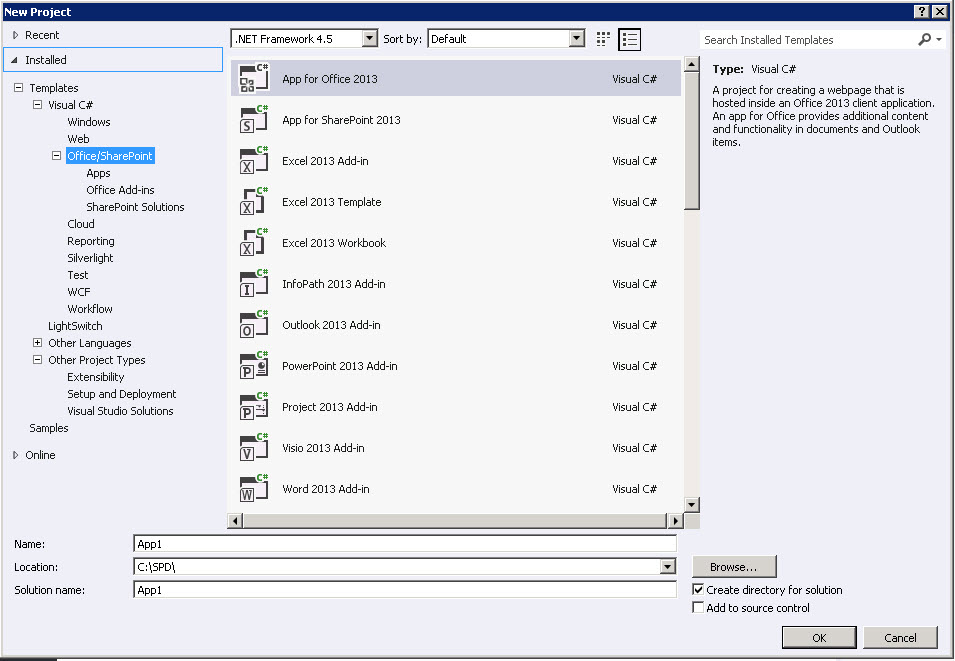Image resolution: width=955 pixels, height=661 pixels.
Task: Uncheck Create directory for solution
Action: pyautogui.click(x=698, y=590)
